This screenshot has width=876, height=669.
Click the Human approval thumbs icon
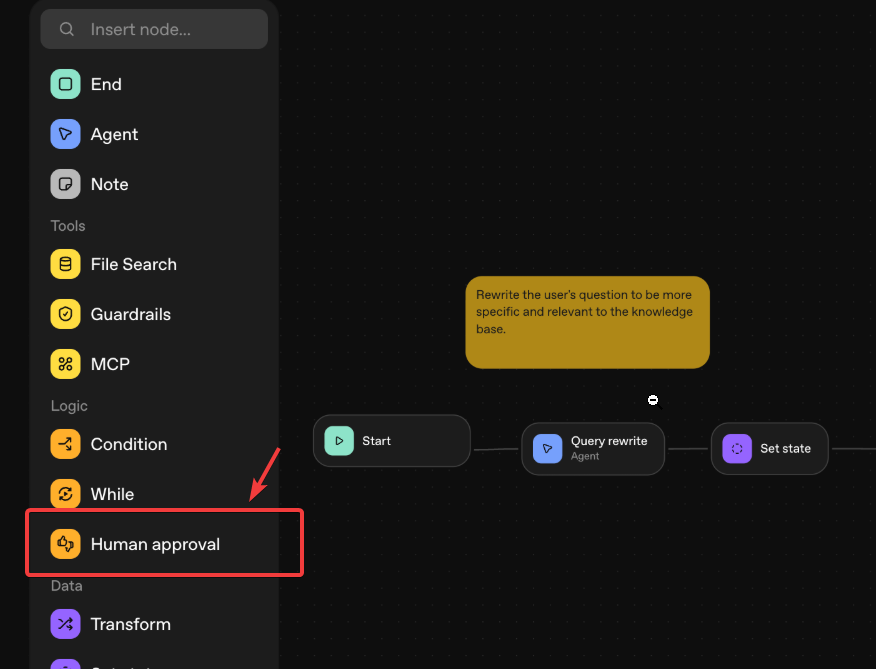(x=65, y=544)
